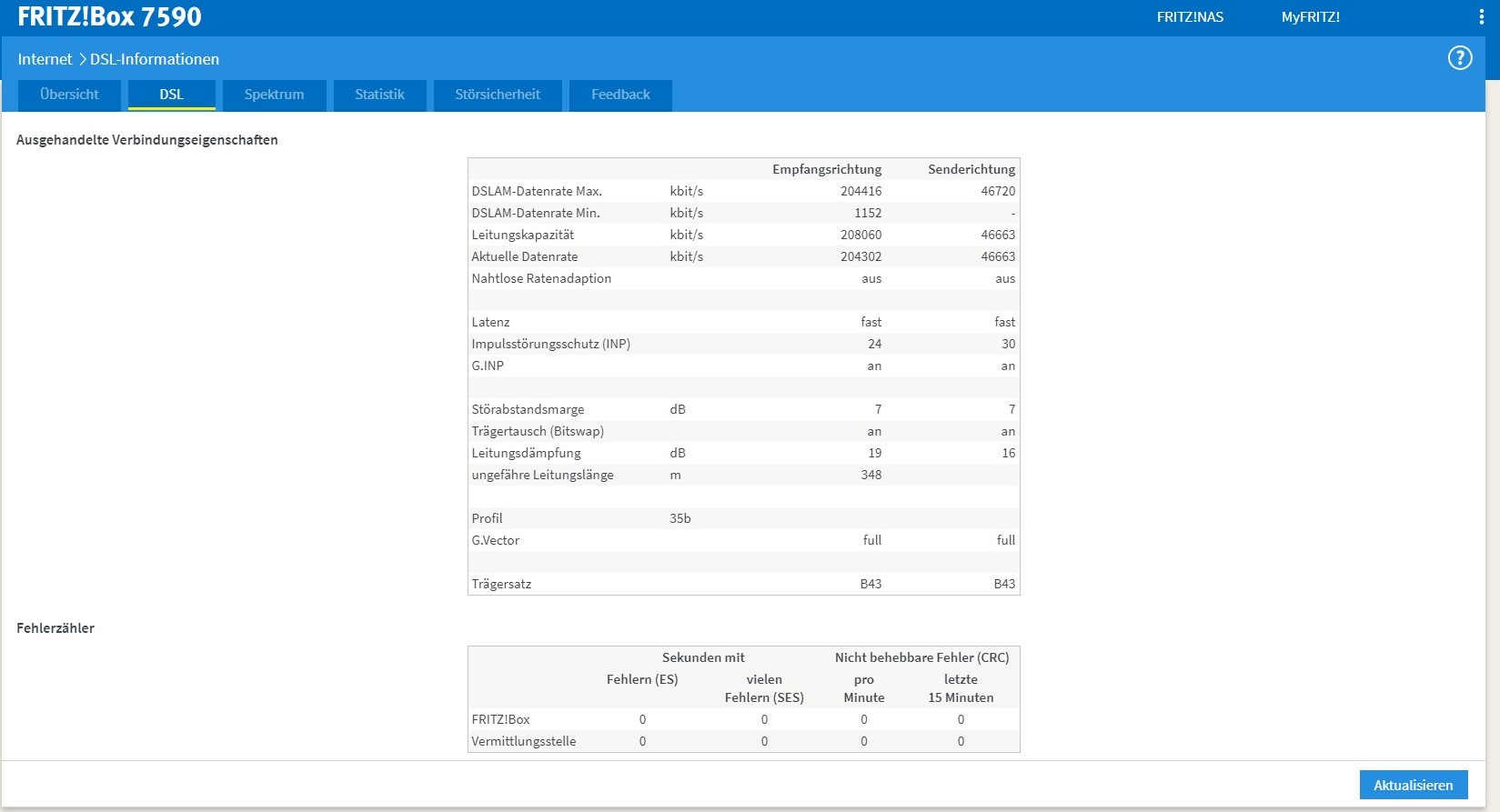1500x812 pixels.
Task: Open the three-dot options menu
Action: coord(1482,17)
